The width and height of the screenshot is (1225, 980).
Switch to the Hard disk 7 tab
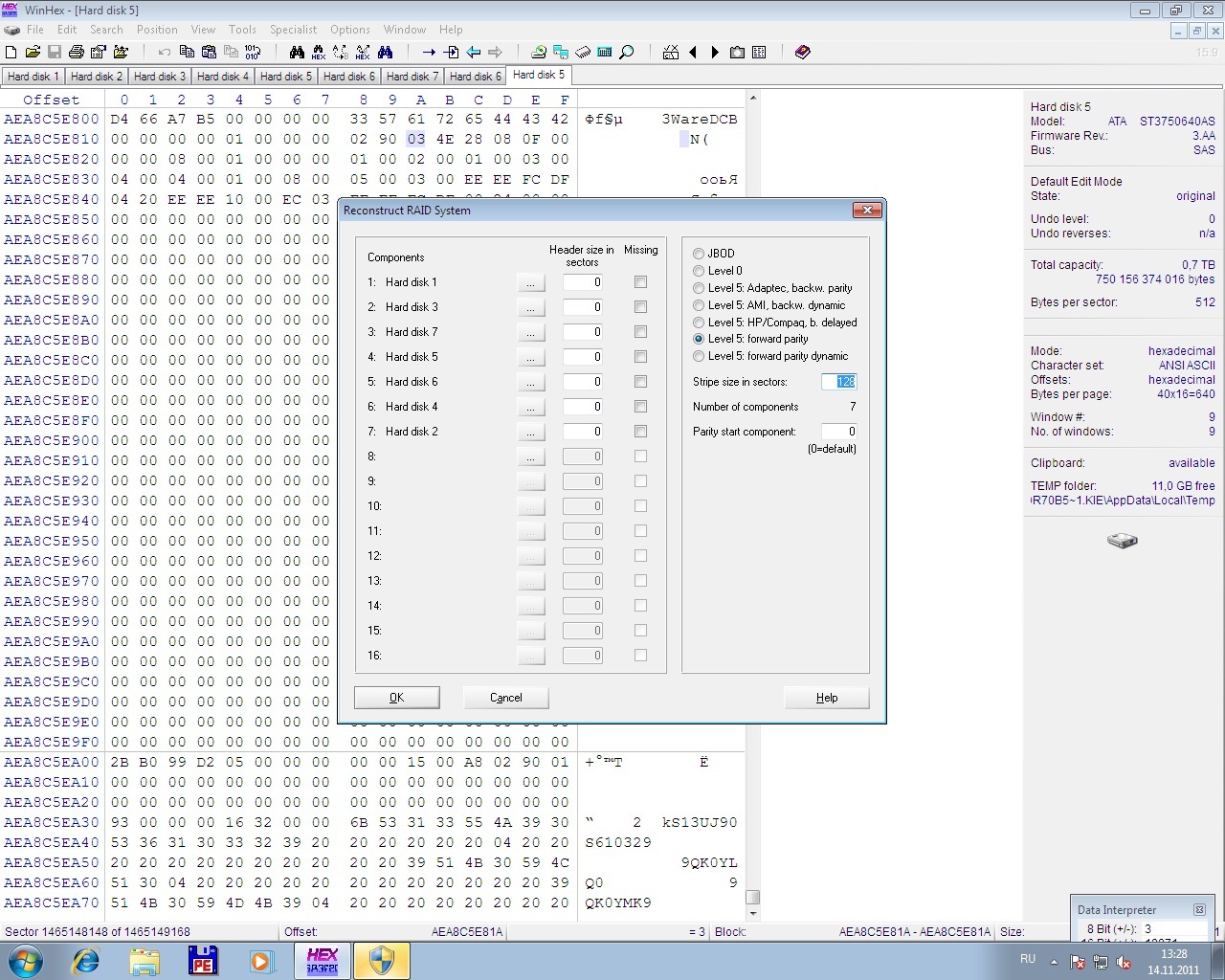click(412, 77)
